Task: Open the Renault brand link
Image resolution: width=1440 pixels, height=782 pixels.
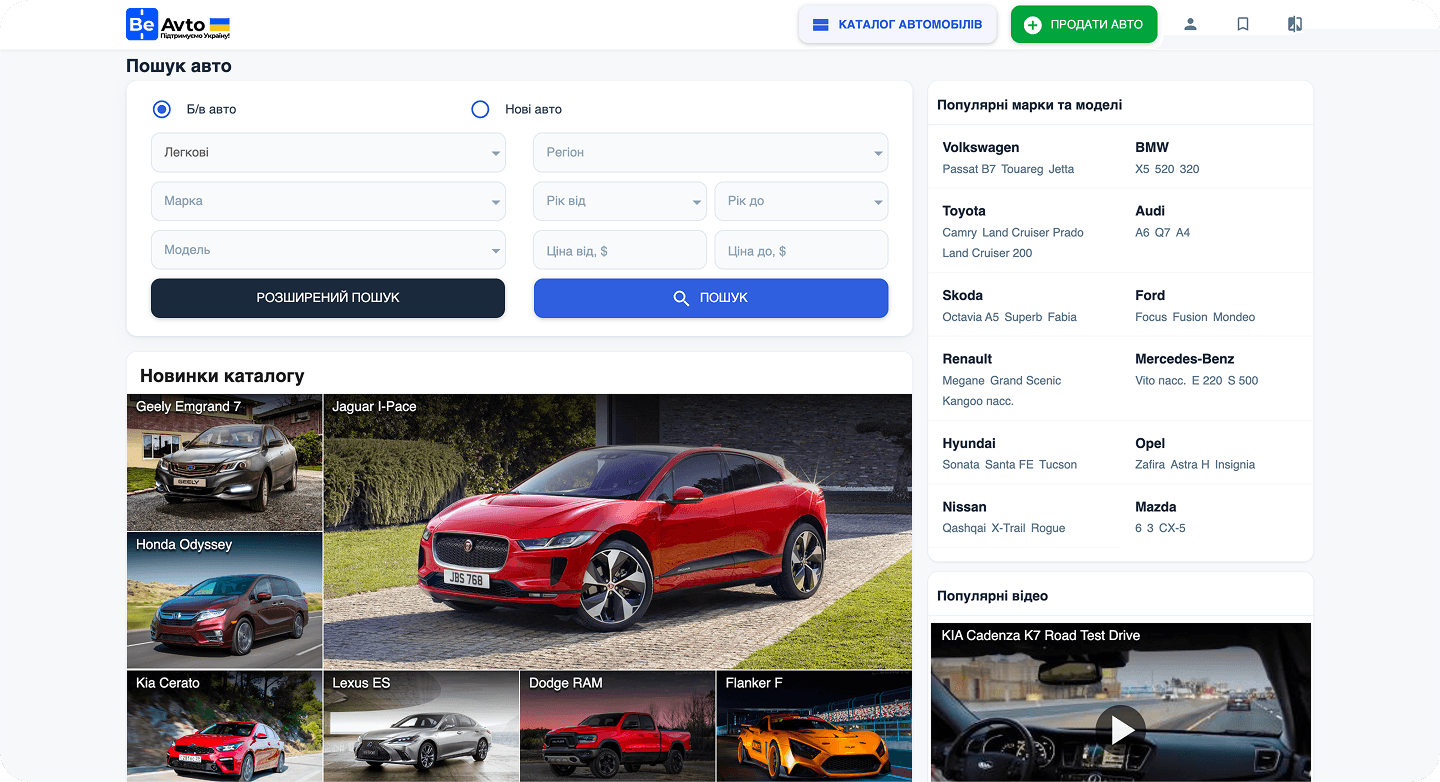Action: [x=967, y=359]
